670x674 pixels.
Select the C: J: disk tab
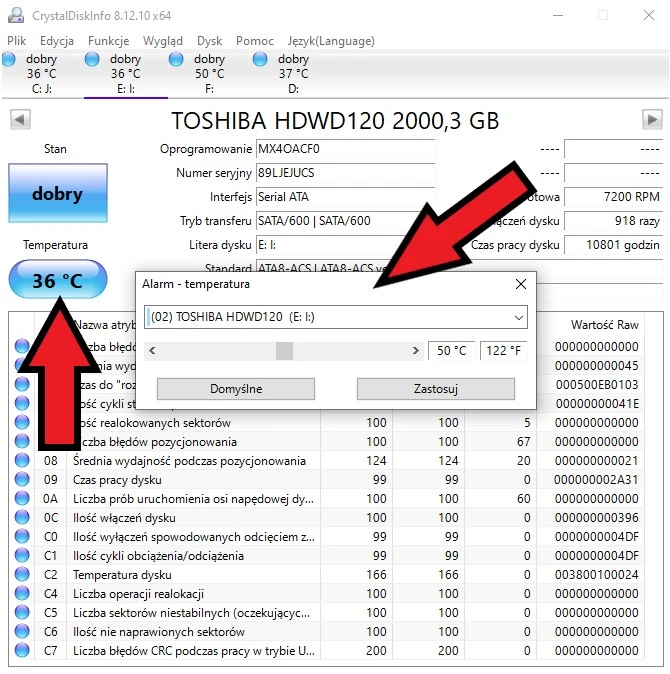point(42,74)
